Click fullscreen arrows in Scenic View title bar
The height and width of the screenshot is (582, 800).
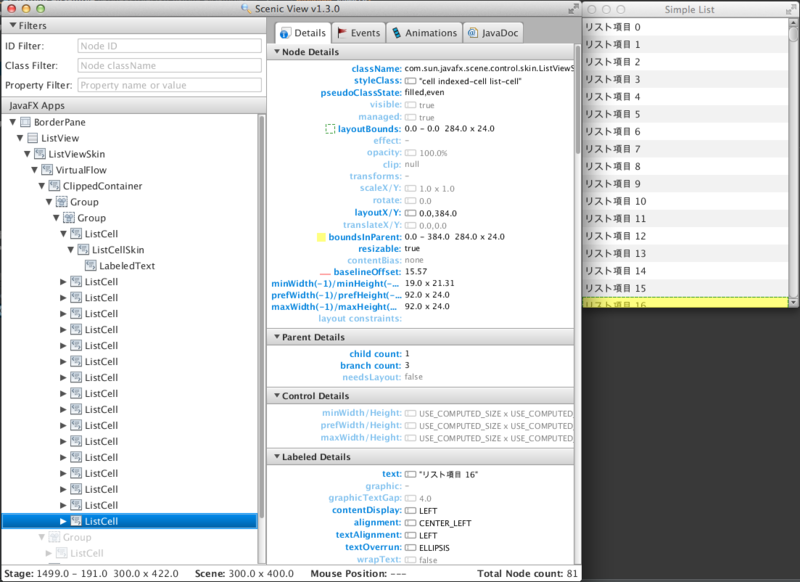573,9
